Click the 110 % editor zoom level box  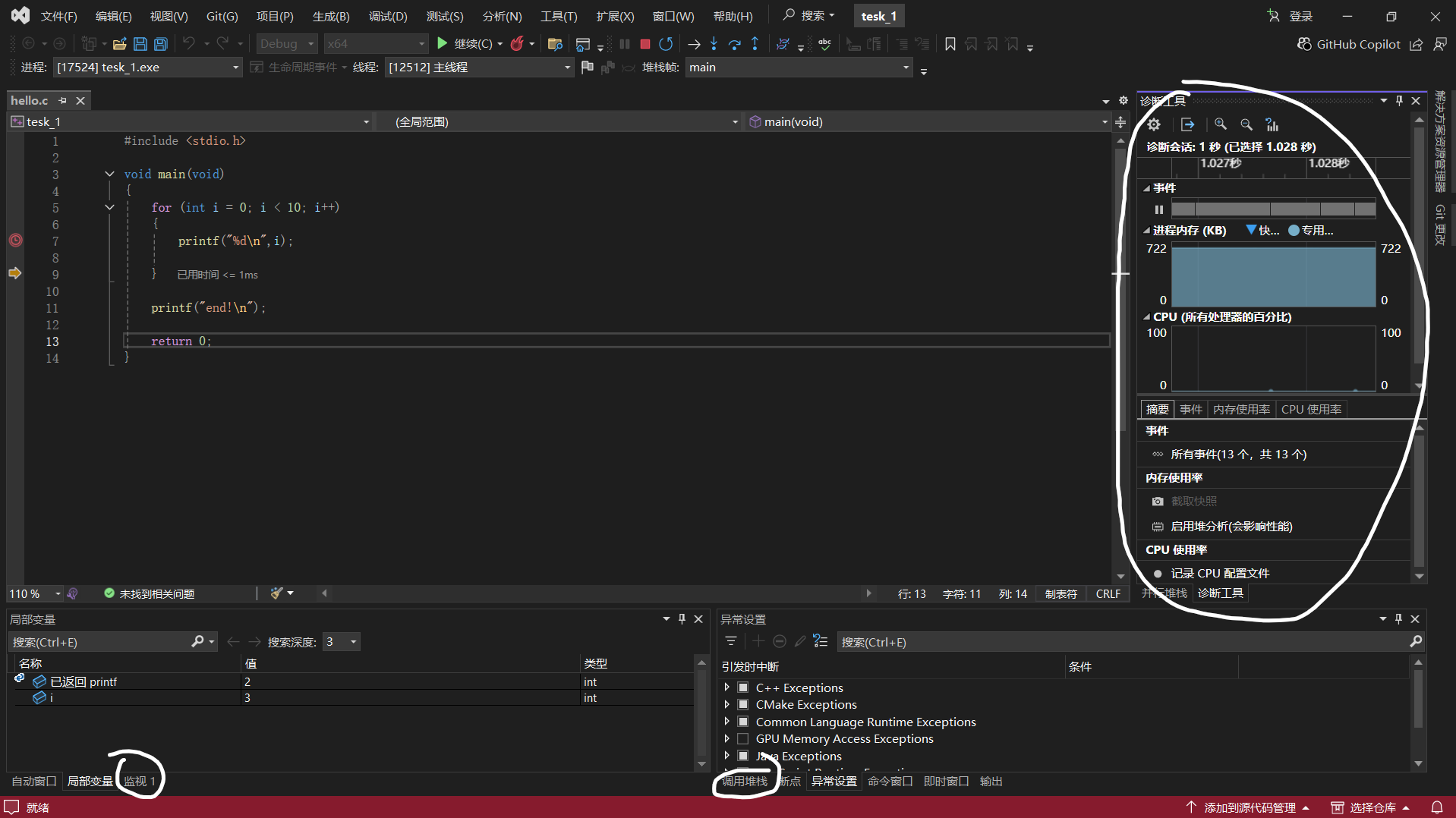click(35, 593)
